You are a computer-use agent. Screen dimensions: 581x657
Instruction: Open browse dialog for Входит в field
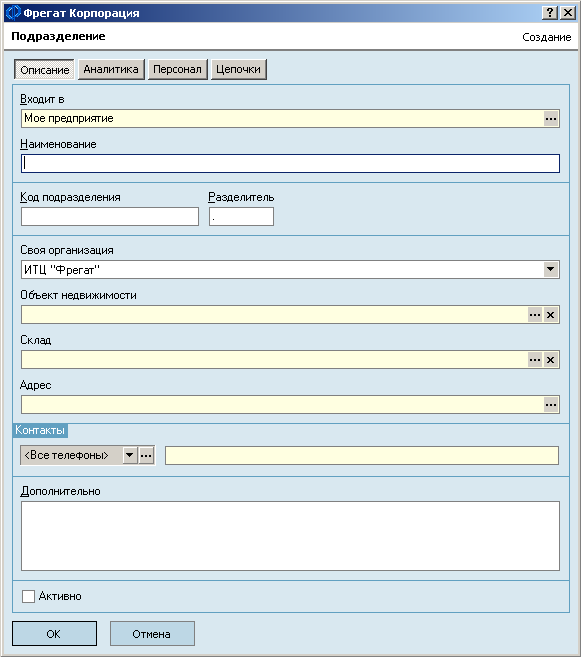(x=551, y=119)
